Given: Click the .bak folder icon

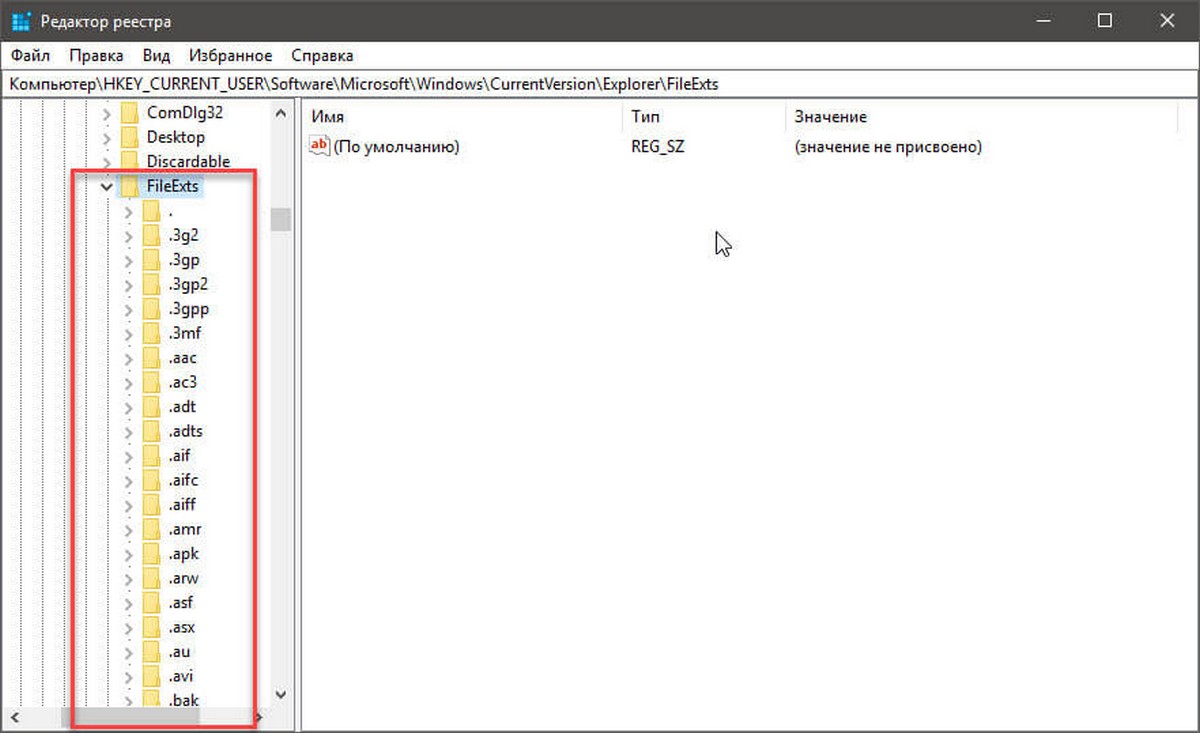Looking at the screenshot, I should click(x=151, y=700).
